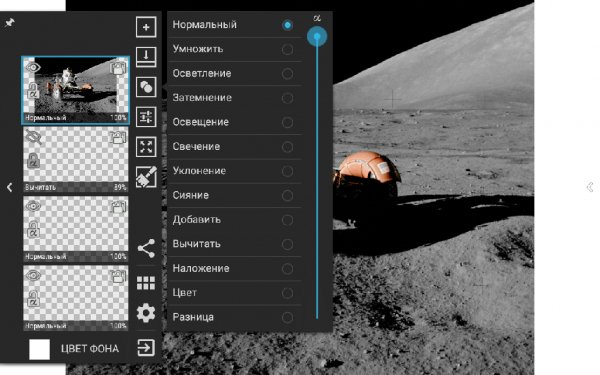Viewport: 600px width, 375px height.
Task: Open the blend mode overlapping-circles icon
Action: [146, 87]
